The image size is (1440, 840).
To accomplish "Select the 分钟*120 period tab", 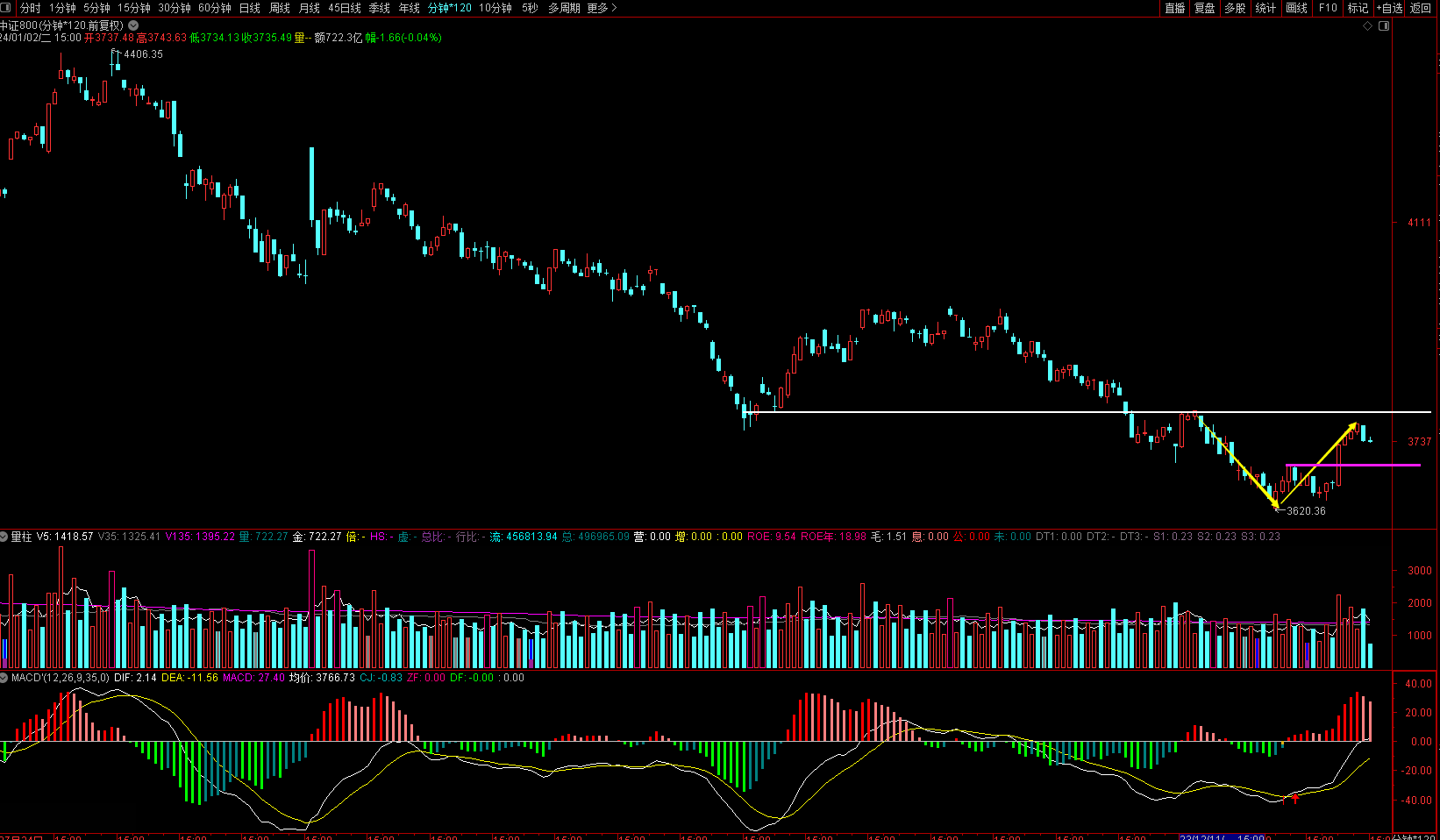I will (450, 8).
